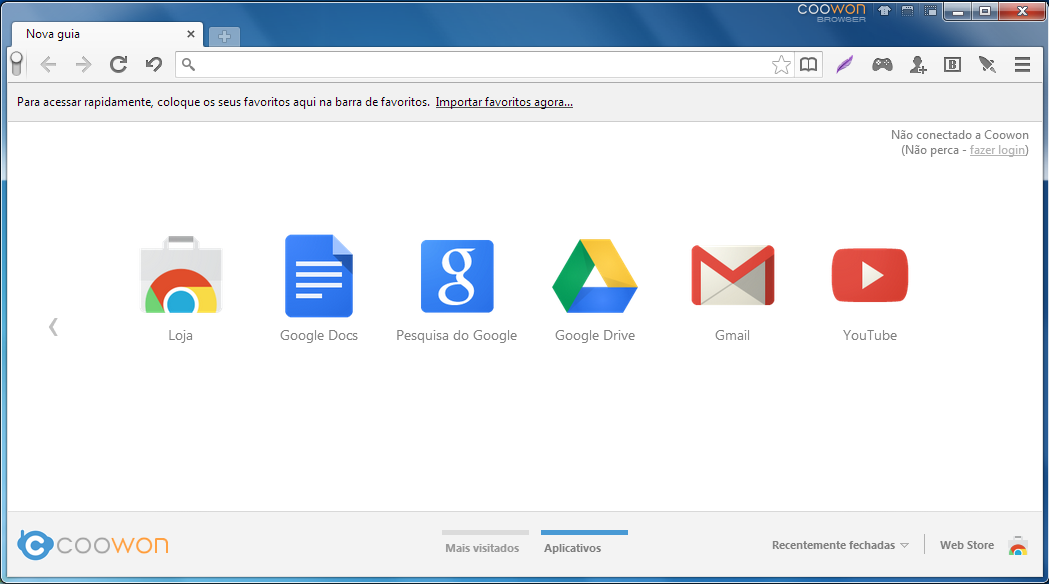Viewport: 1049px width, 584px height.
Task: Toggle the sidebar switch left of the back button
Action: pyautogui.click(x=16, y=65)
